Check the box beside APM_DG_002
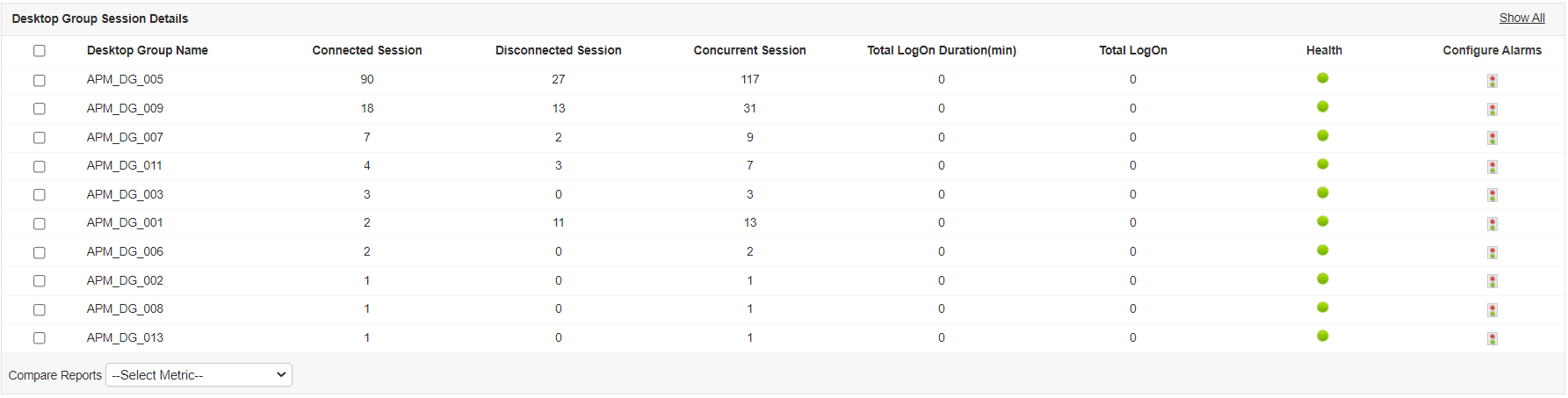 40,281
